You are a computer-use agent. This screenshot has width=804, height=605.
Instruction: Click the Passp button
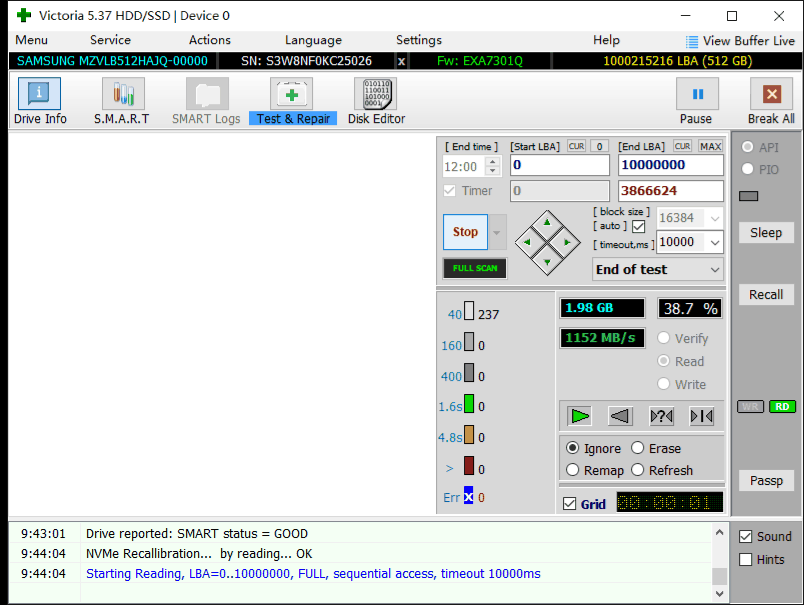click(x=766, y=481)
